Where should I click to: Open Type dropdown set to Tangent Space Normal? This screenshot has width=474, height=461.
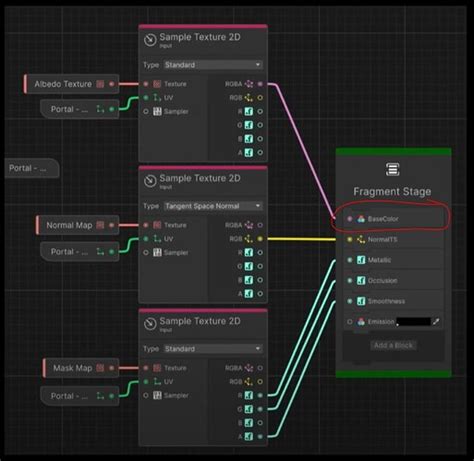(213, 206)
